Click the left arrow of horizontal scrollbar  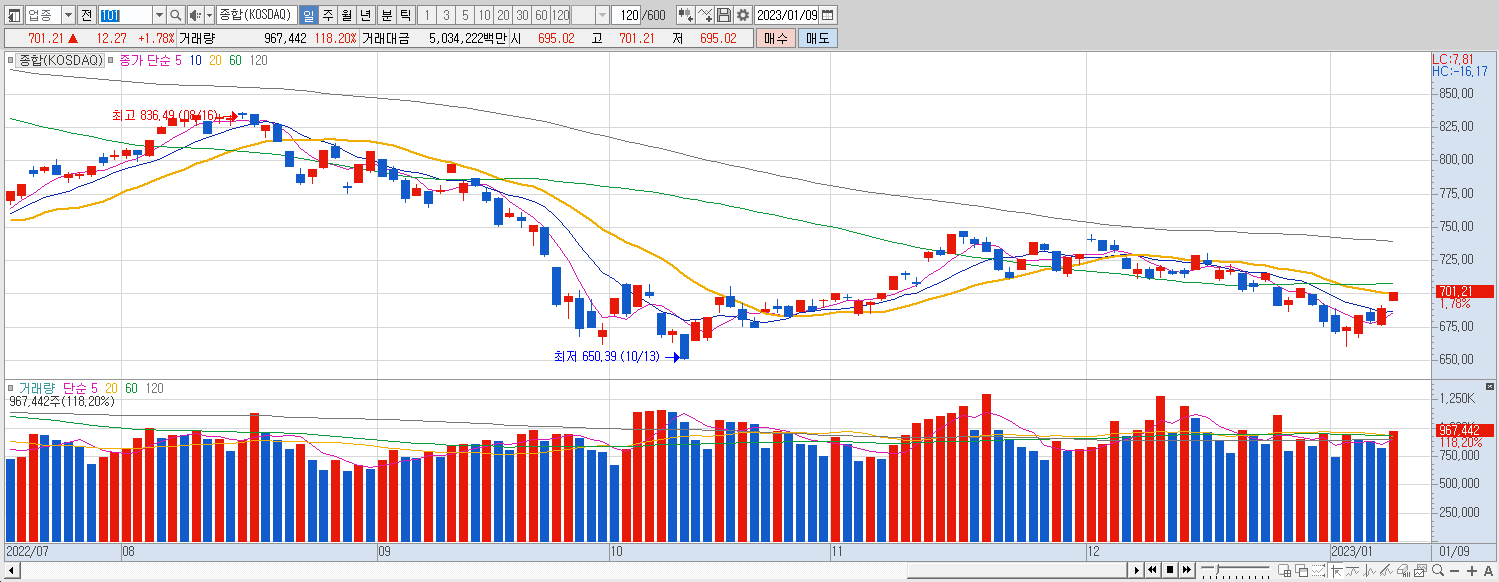tap(12, 570)
